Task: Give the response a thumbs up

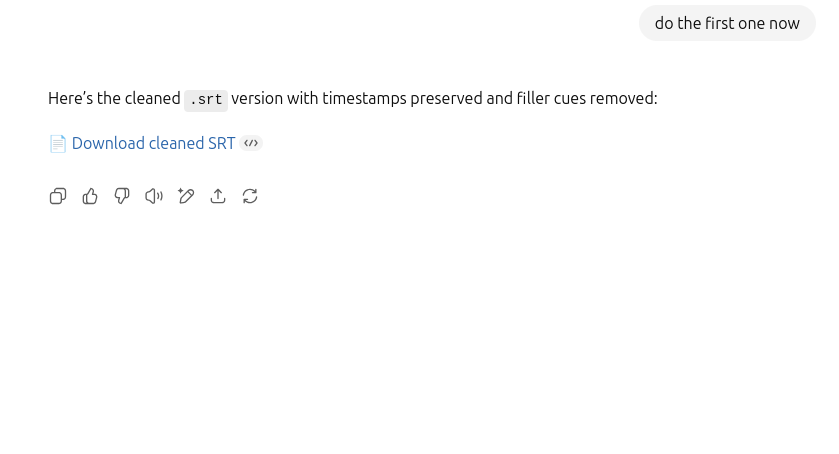Action: point(90,196)
